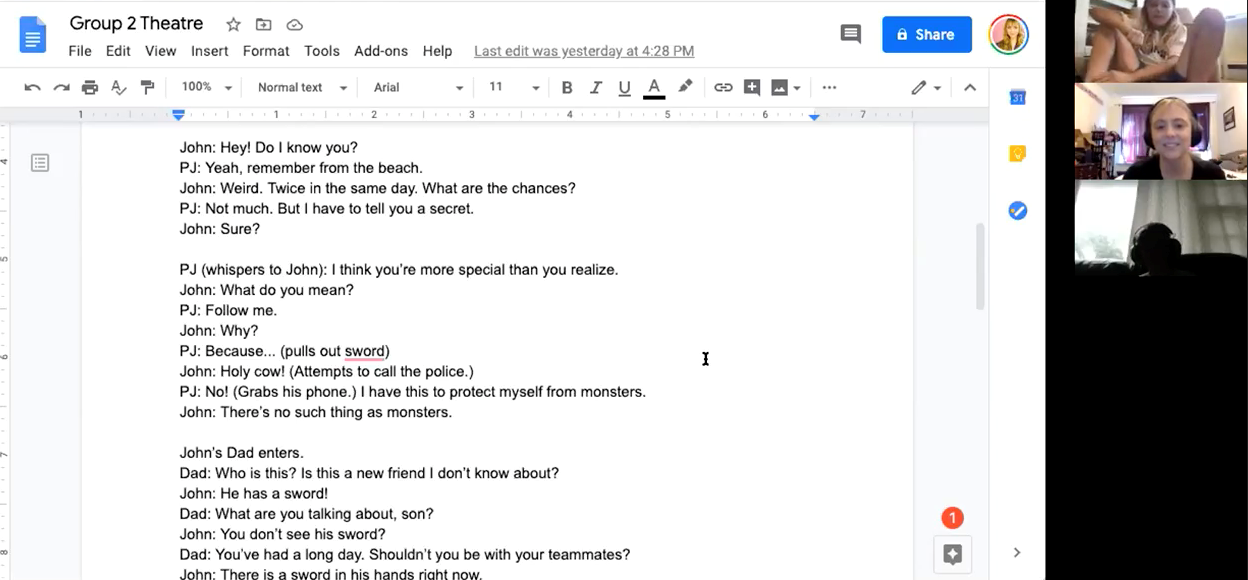The width and height of the screenshot is (1248, 580).
Task: Click the left indent marker on ruler
Action: pyautogui.click(x=178, y=116)
